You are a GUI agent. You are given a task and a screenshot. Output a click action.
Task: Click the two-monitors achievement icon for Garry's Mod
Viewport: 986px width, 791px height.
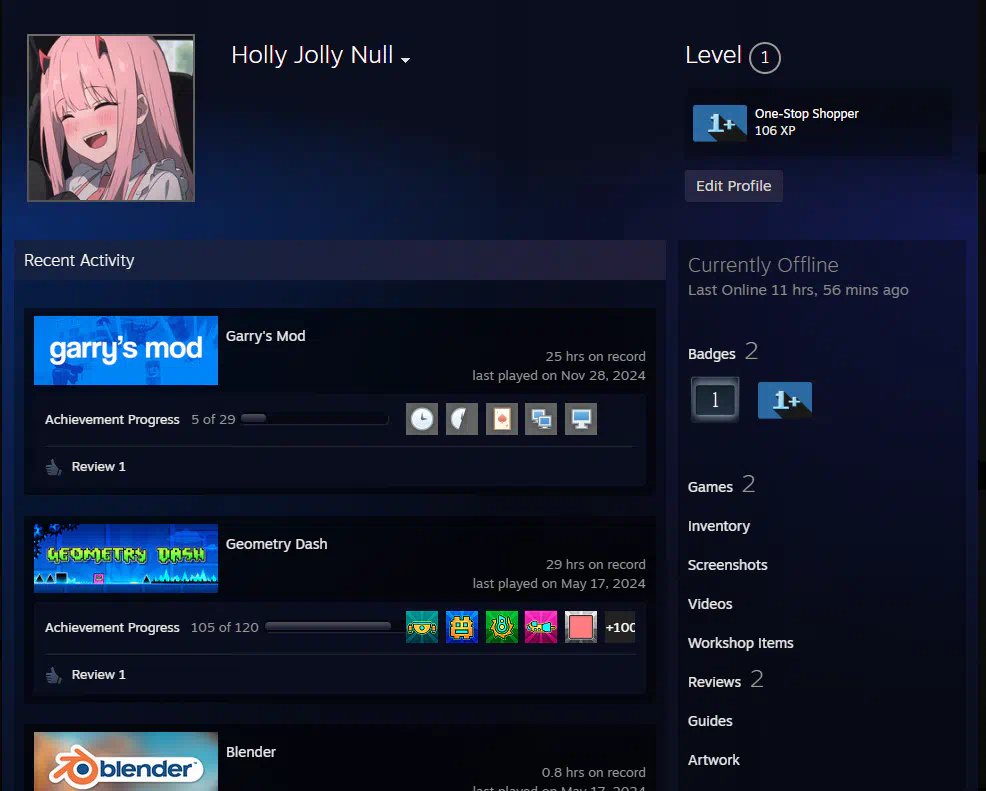pyautogui.click(x=541, y=419)
